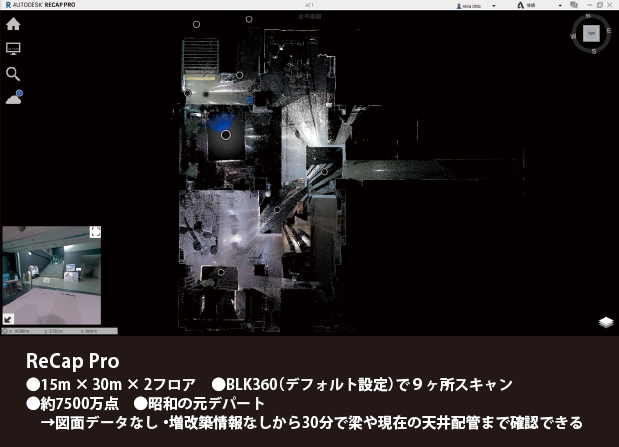Open the cloud icon with notification badge
This screenshot has height=447, width=619.
pyautogui.click(x=14, y=98)
